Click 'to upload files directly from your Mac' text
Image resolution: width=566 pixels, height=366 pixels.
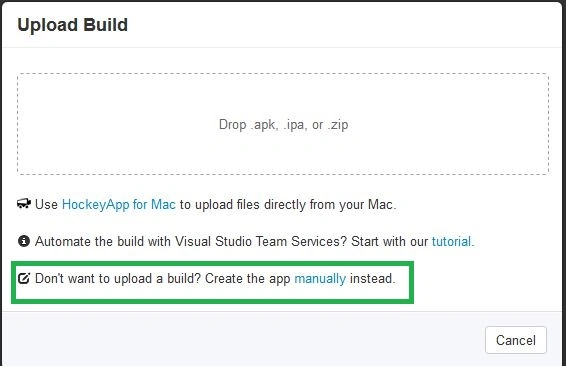[x=288, y=204]
